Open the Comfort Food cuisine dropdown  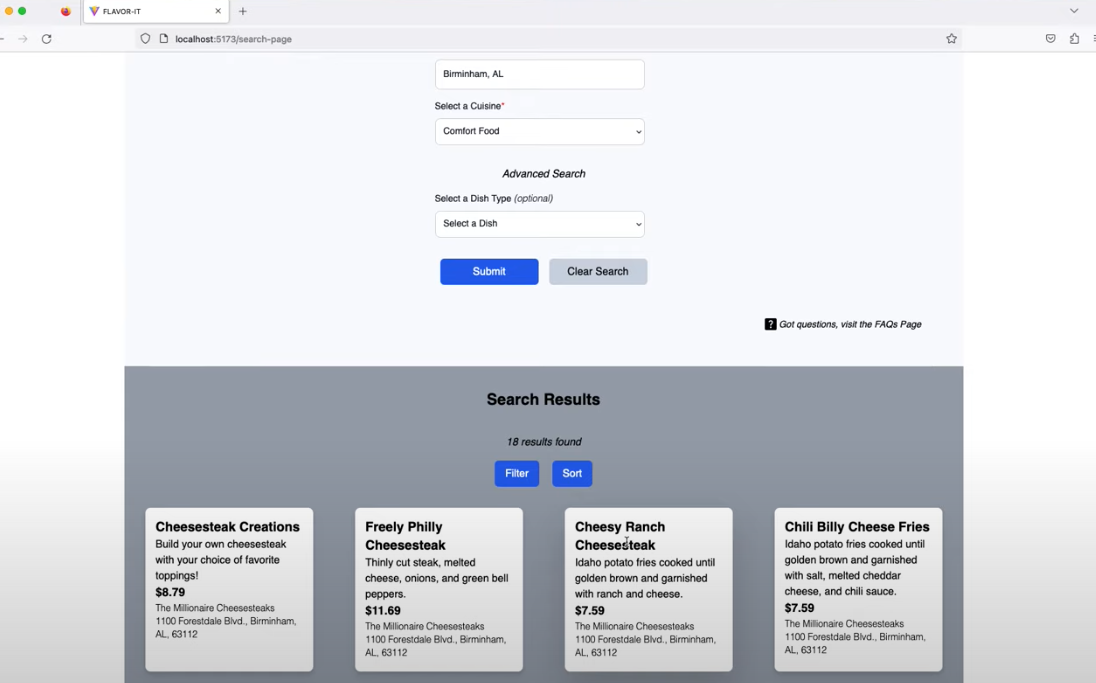[x=540, y=131]
